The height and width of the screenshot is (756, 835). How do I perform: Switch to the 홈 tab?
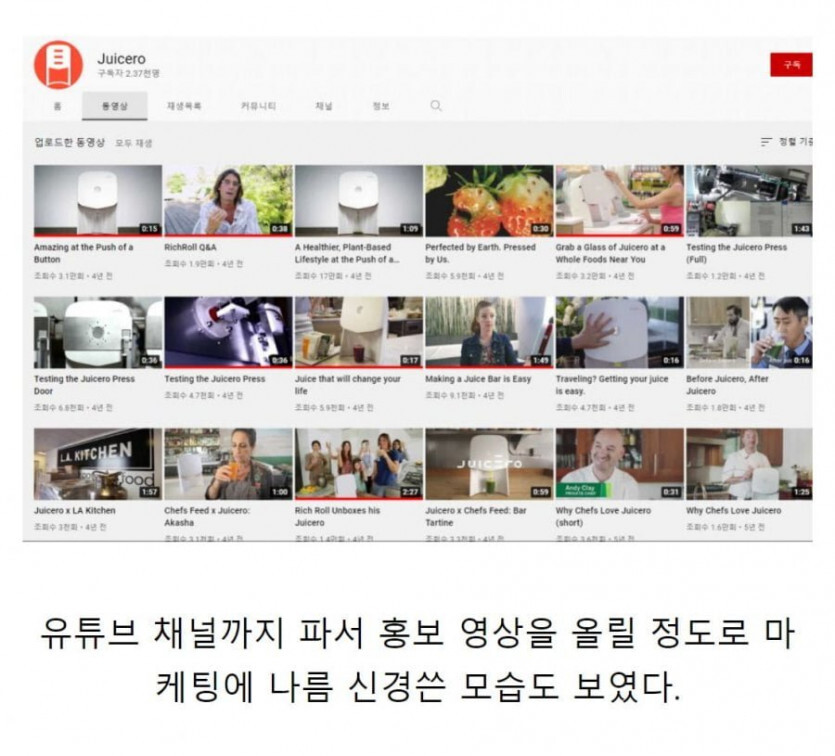(x=58, y=106)
